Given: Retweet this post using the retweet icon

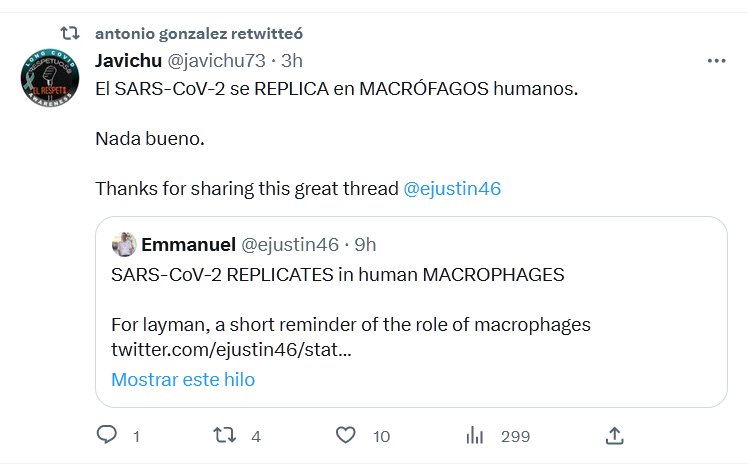Looking at the screenshot, I should 226,435.
